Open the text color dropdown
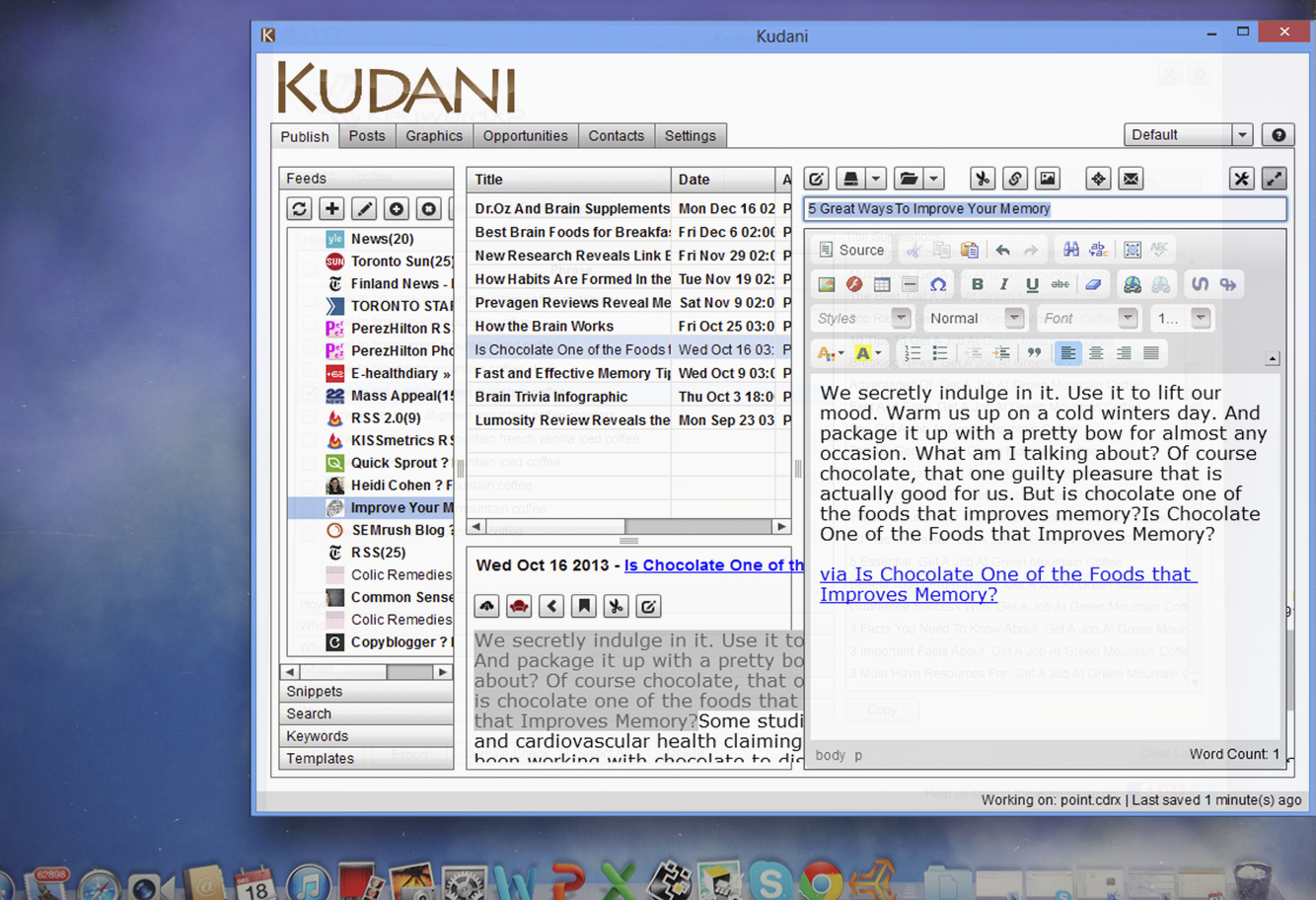 tap(831, 352)
